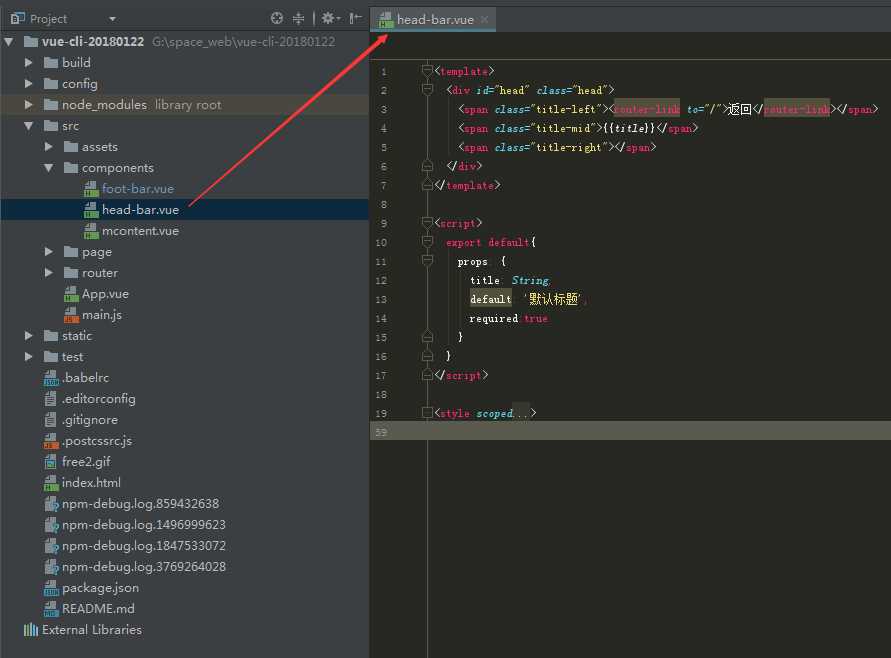Click the highlighted router-link opening tag
This screenshot has width=891, height=658.
point(647,109)
